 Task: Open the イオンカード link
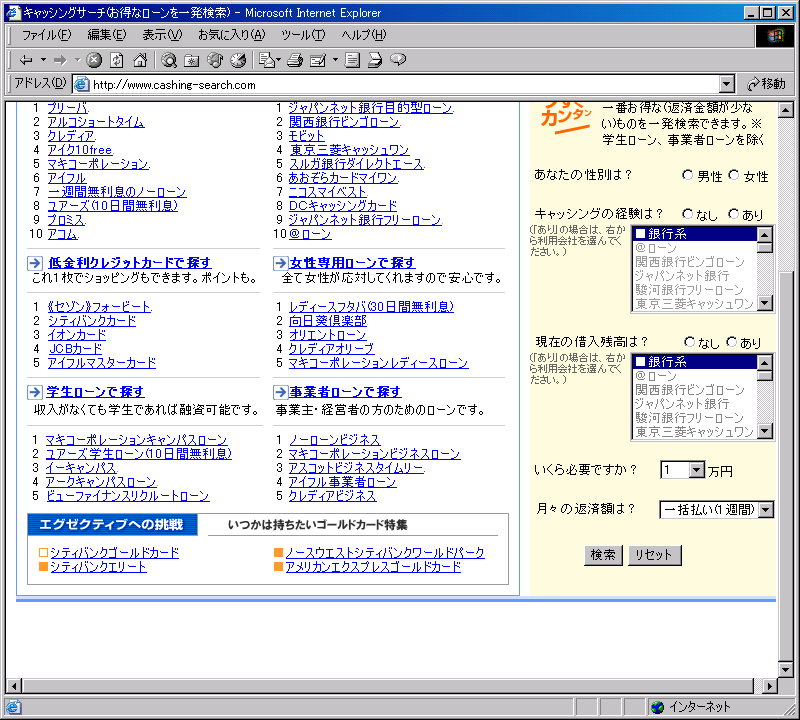77,335
